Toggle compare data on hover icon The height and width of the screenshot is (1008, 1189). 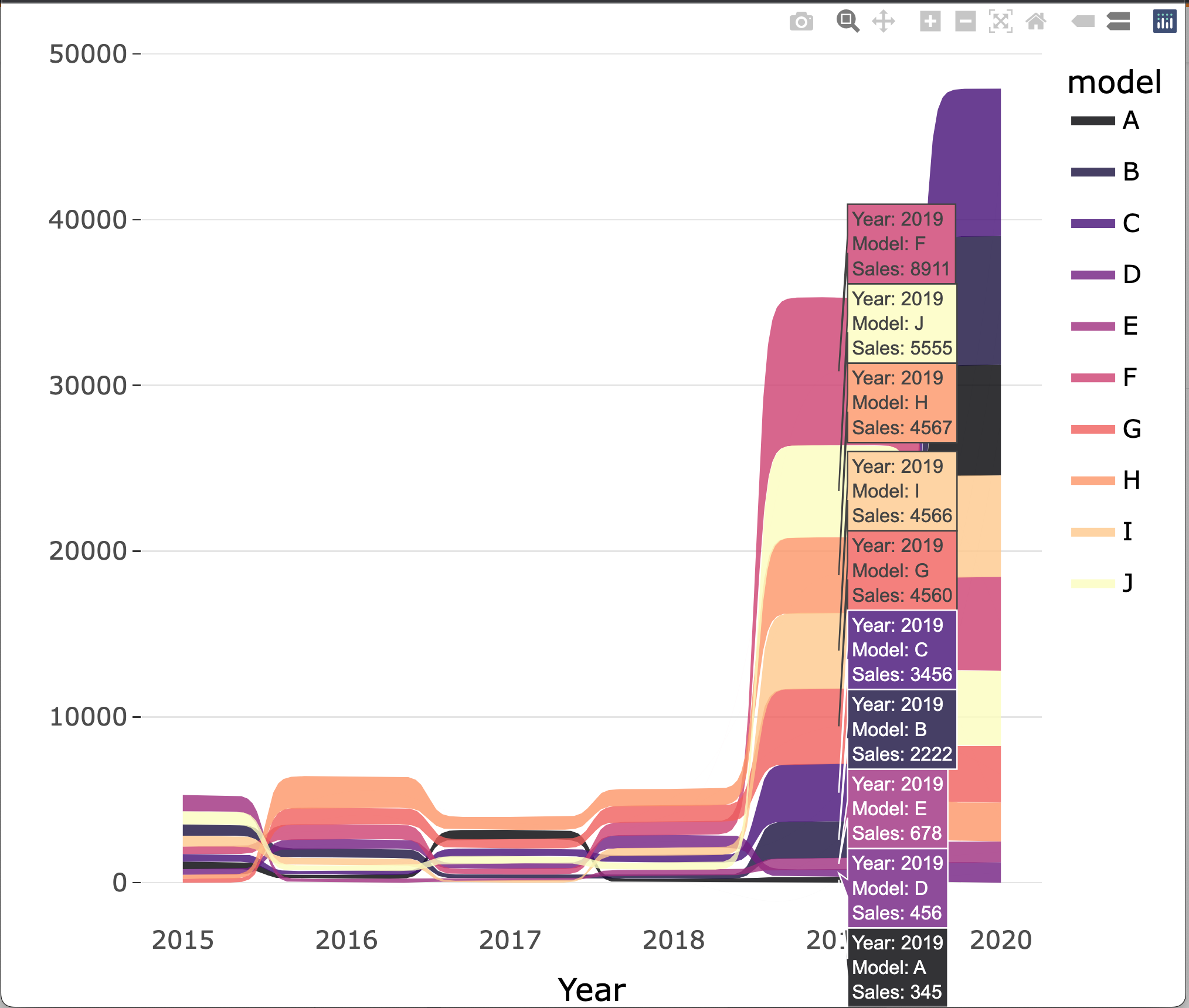click(1118, 22)
